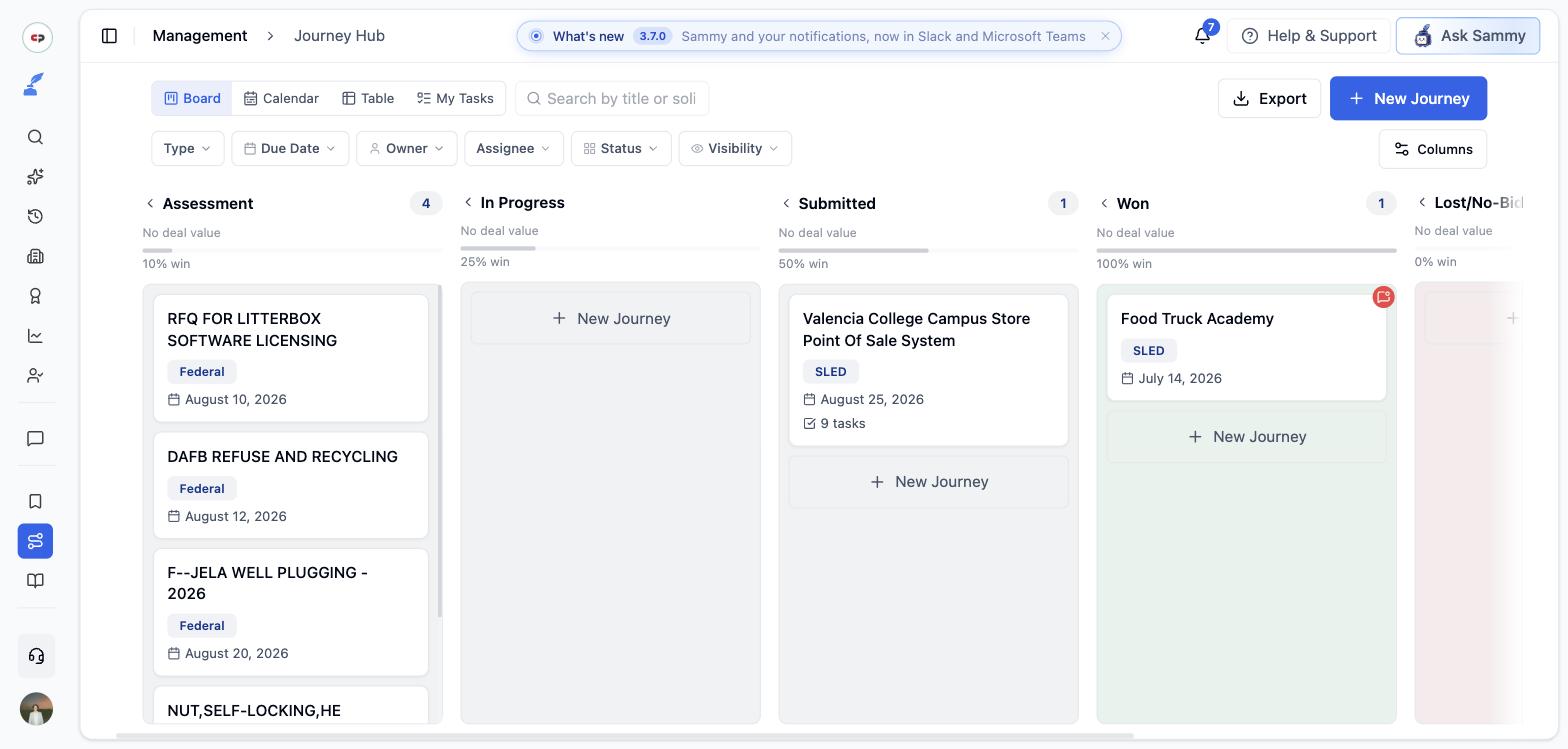This screenshot has height=749, width=1568.
Task: Open Food Truck Academy card
Action: (x=1246, y=347)
